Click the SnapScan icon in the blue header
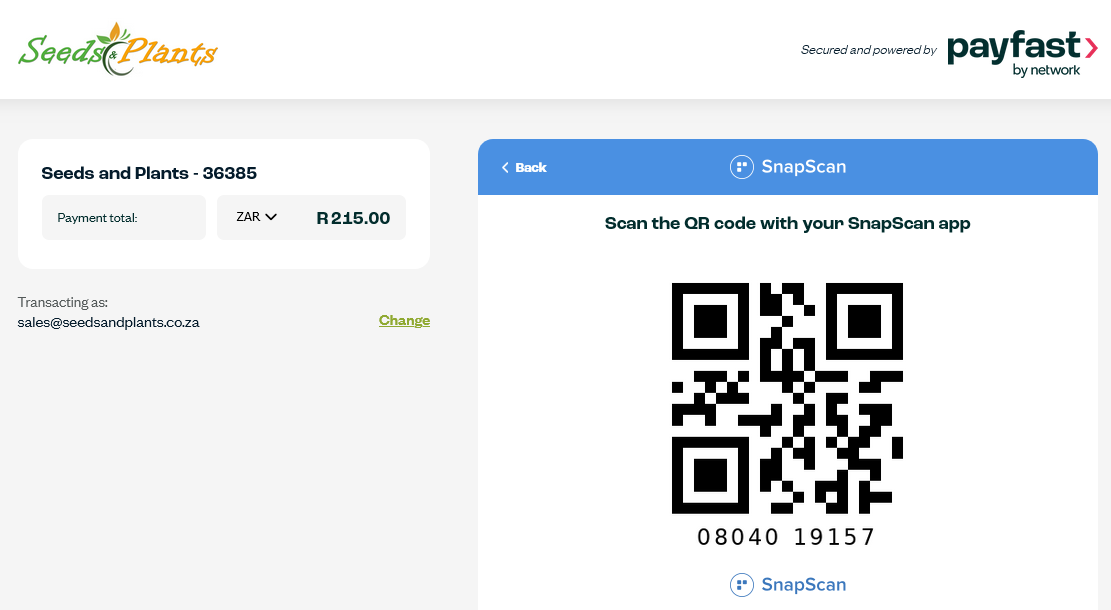This screenshot has height=610, width=1111. [742, 167]
